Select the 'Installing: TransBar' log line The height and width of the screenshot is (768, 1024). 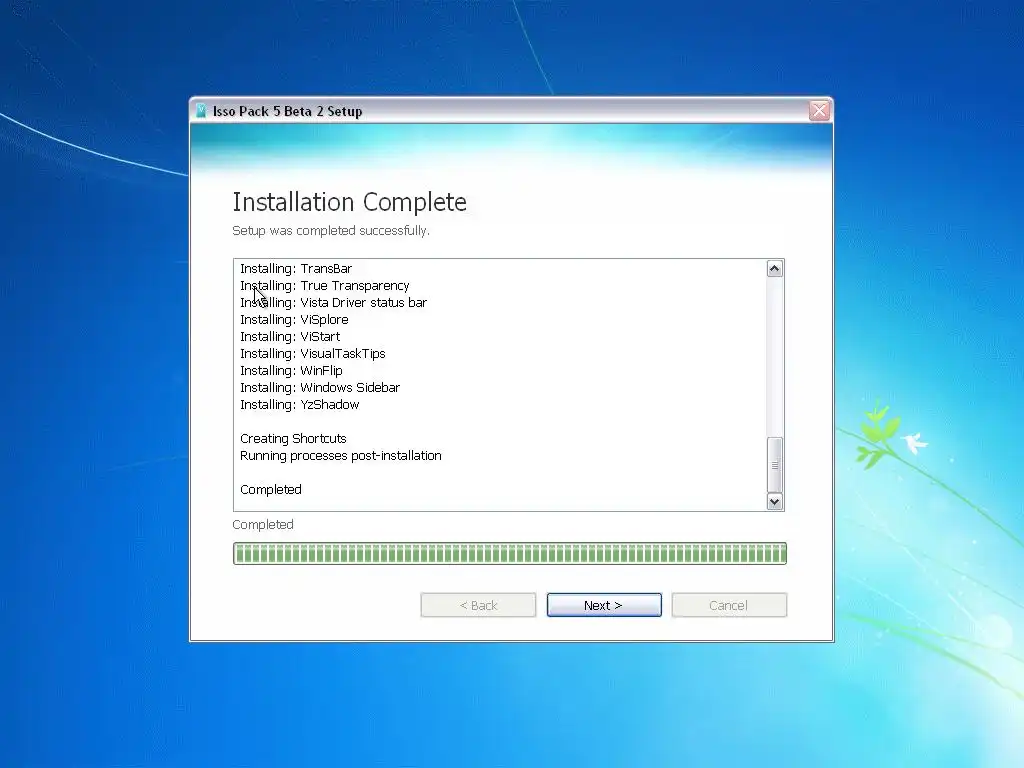[x=296, y=268]
